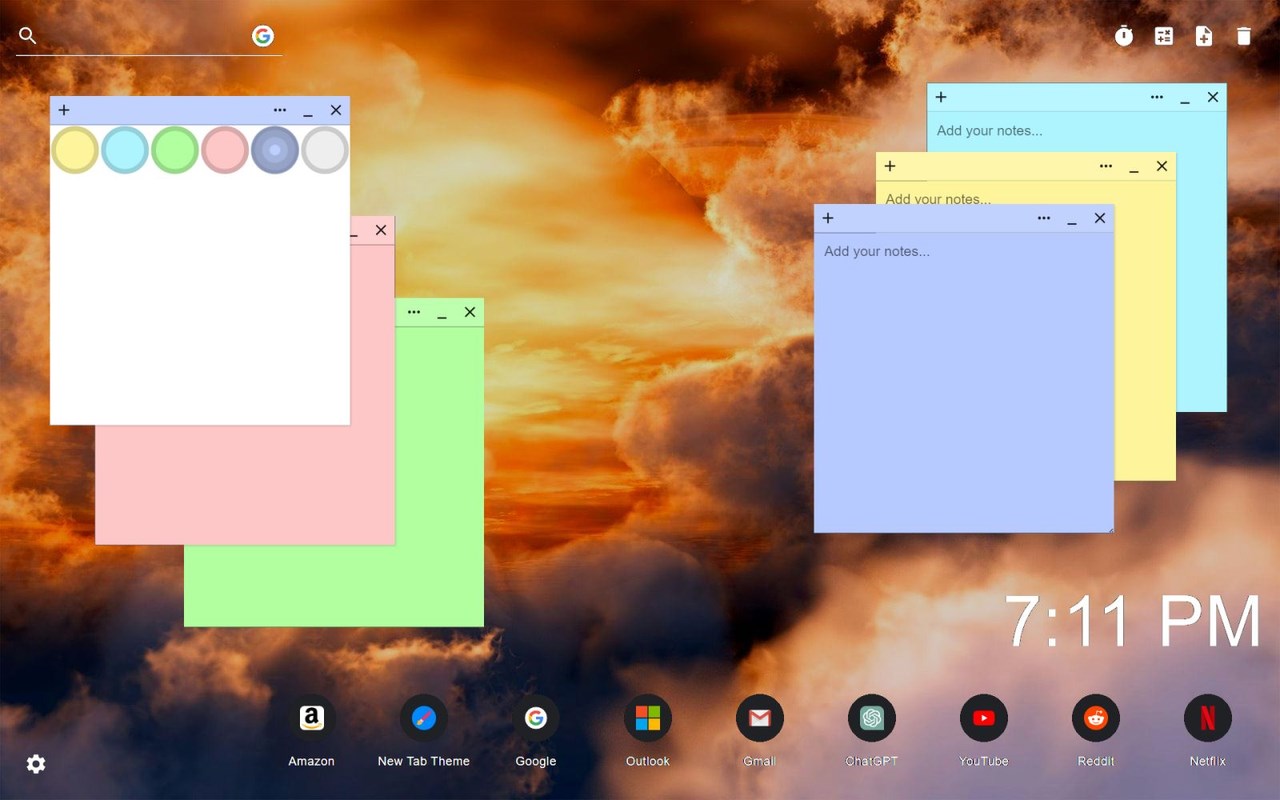Image resolution: width=1280 pixels, height=800 pixels.
Task: Open the three-dot menu on the purple note
Action: (x=1044, y=218)
